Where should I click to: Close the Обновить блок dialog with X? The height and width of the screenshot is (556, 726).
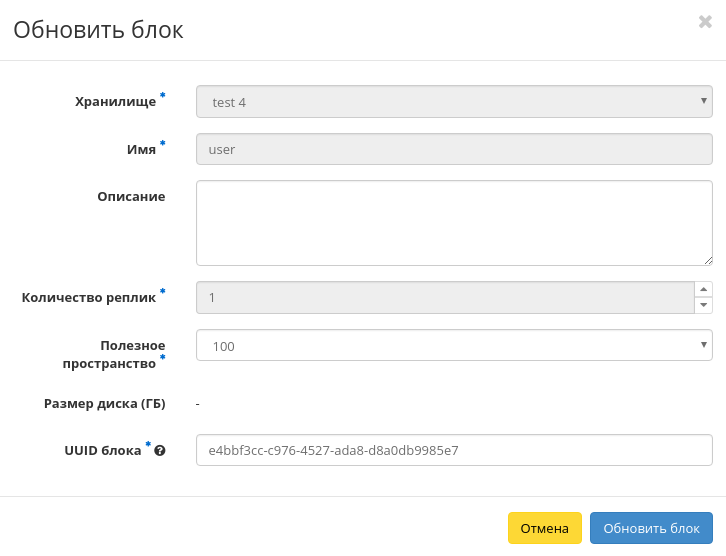pyautogui.click(x=705, y=22)
